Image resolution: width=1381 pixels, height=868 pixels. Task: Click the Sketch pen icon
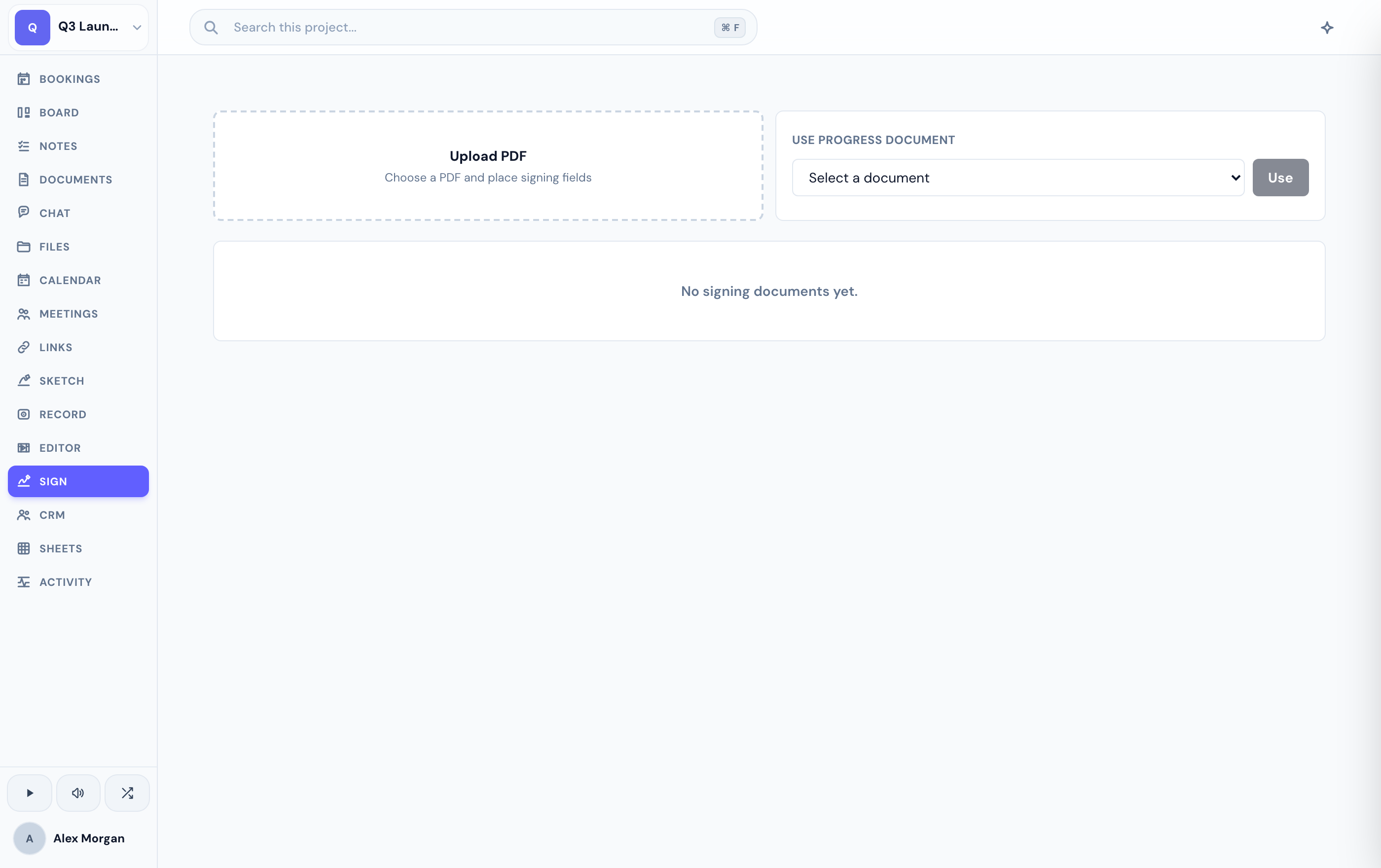[x=24, y=381]
